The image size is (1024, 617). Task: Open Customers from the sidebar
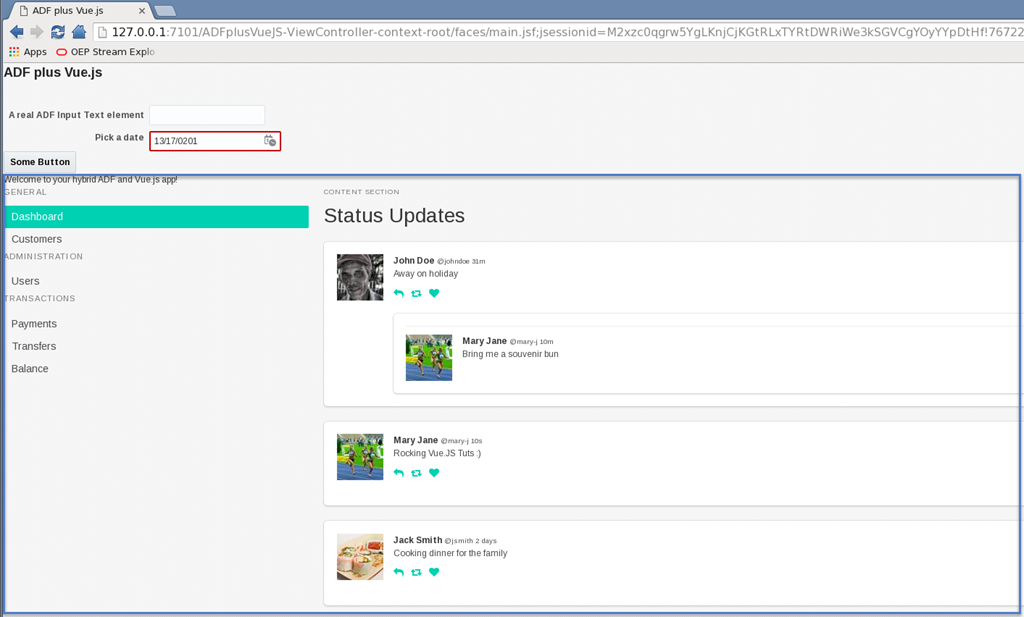[37, 239]
